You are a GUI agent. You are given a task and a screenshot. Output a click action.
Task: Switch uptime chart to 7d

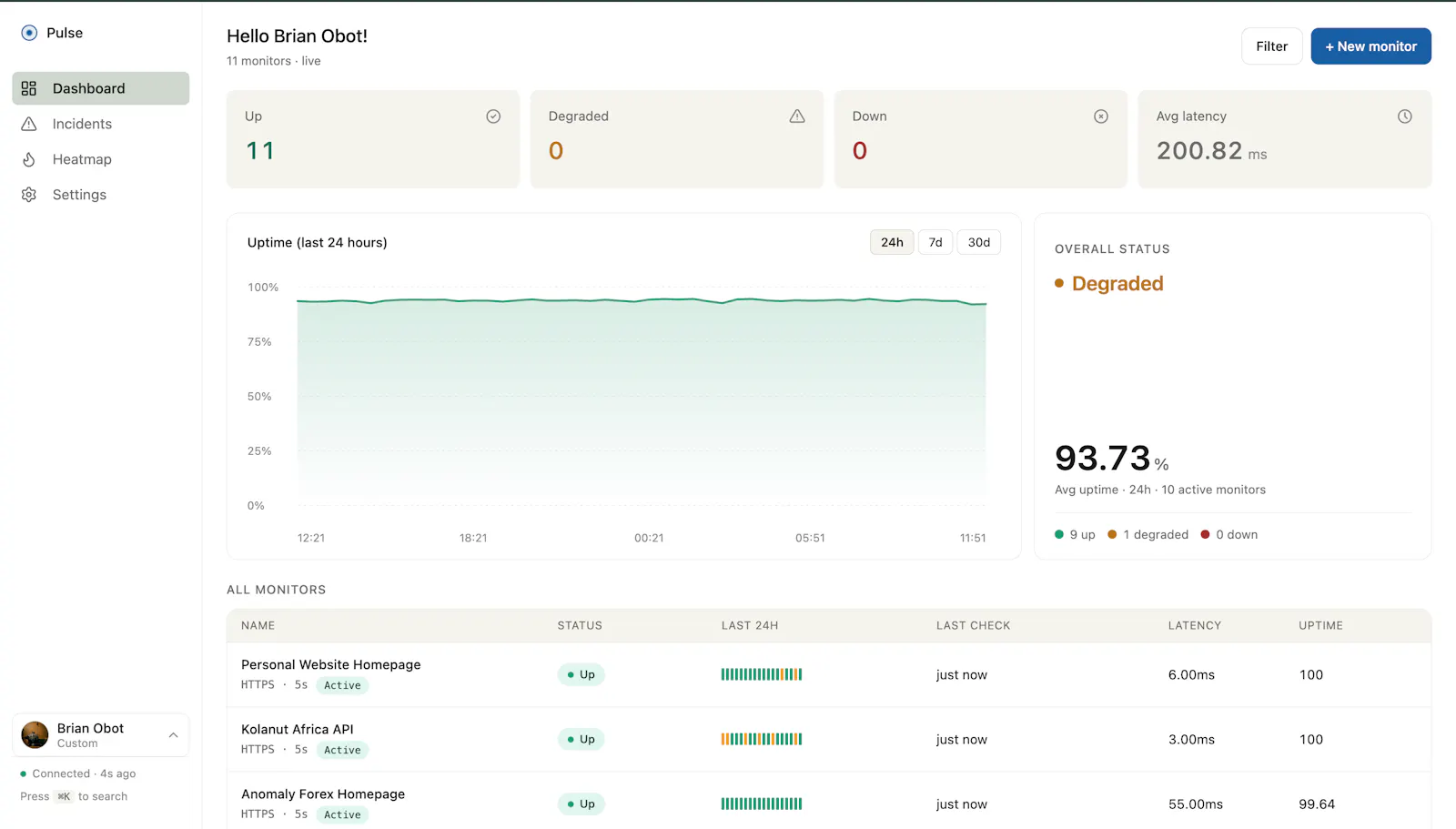tap(935, 242)
